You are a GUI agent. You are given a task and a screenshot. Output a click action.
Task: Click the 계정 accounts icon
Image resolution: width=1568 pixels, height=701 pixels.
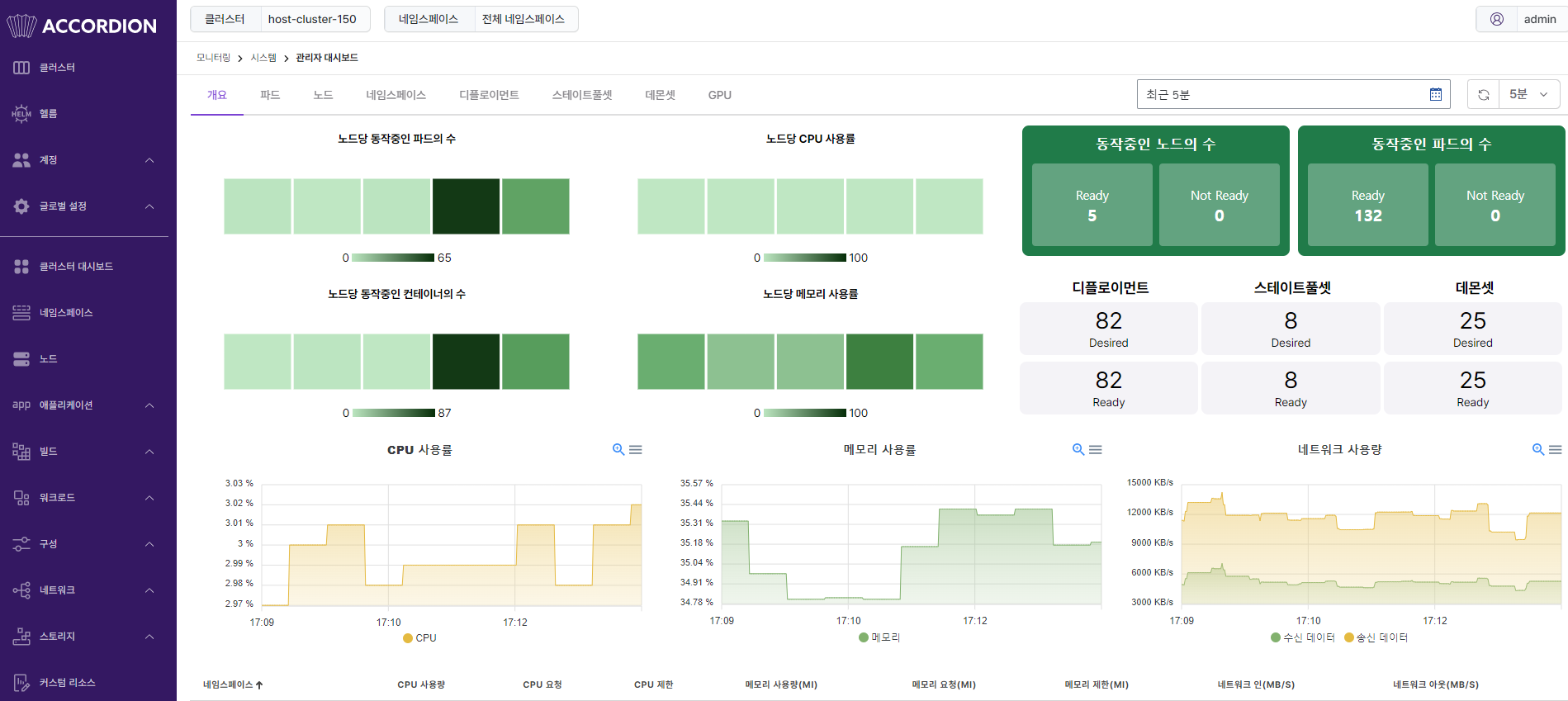click(21, 160)
